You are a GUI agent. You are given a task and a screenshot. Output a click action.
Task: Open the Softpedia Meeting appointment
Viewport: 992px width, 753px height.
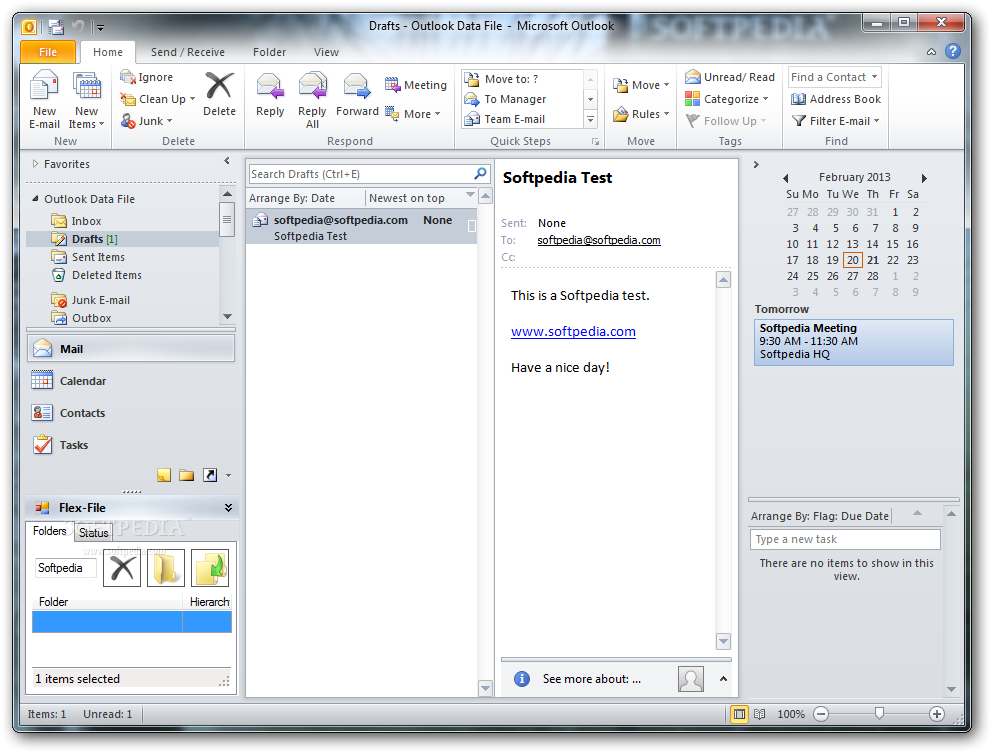tap(853, 342)
